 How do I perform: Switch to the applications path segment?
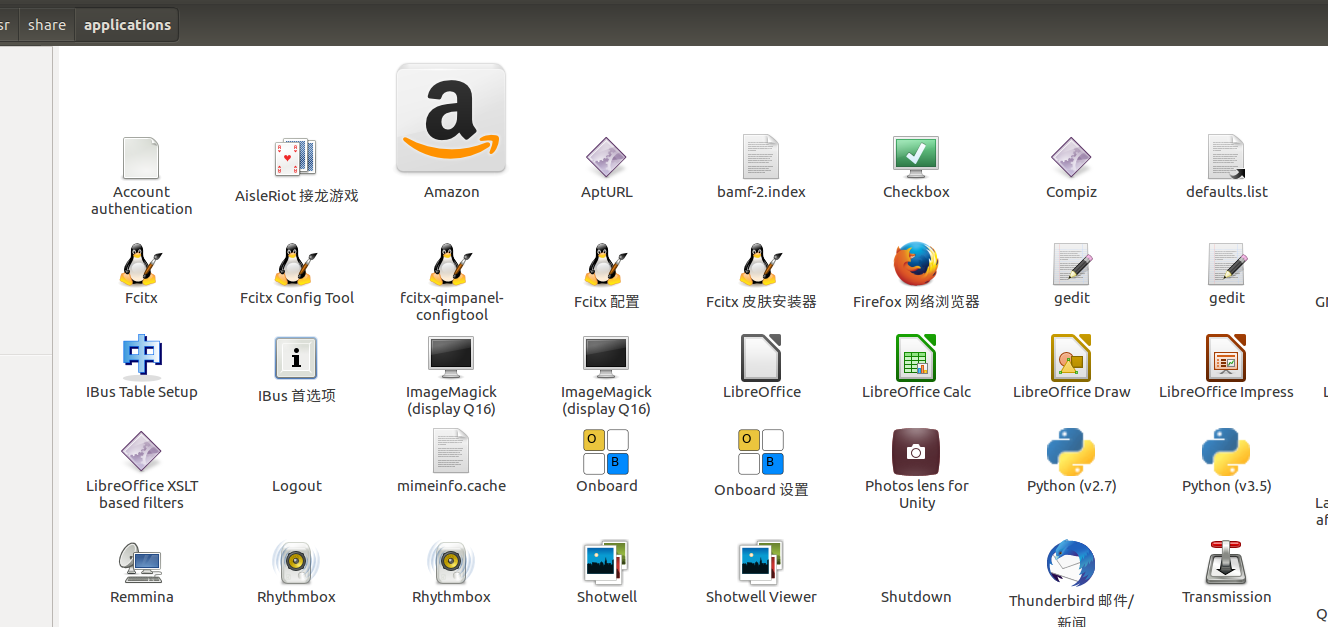[126, 24]
